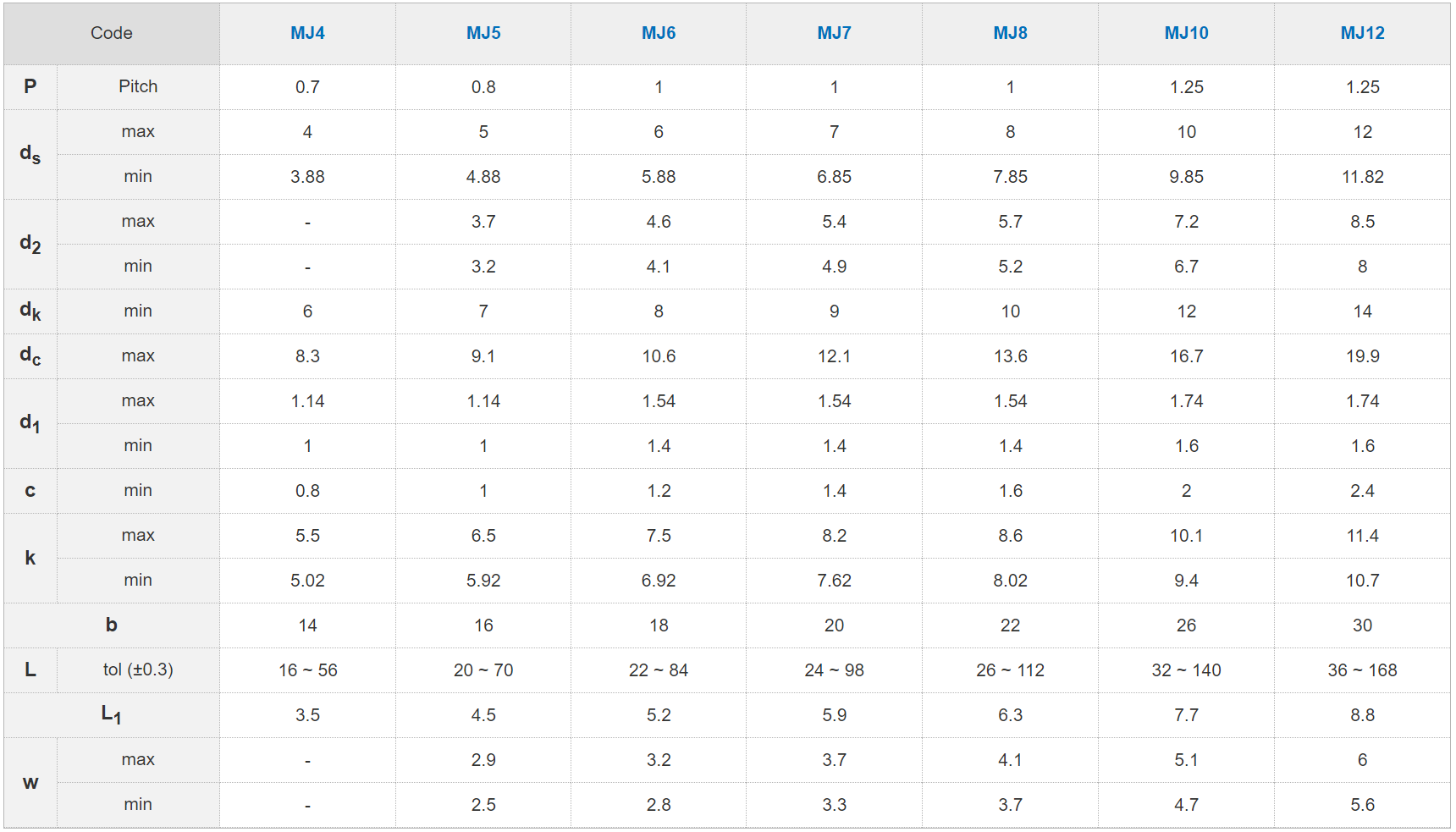Select the 5.02 k min value

pyautogui.click(x=307, y=581)
